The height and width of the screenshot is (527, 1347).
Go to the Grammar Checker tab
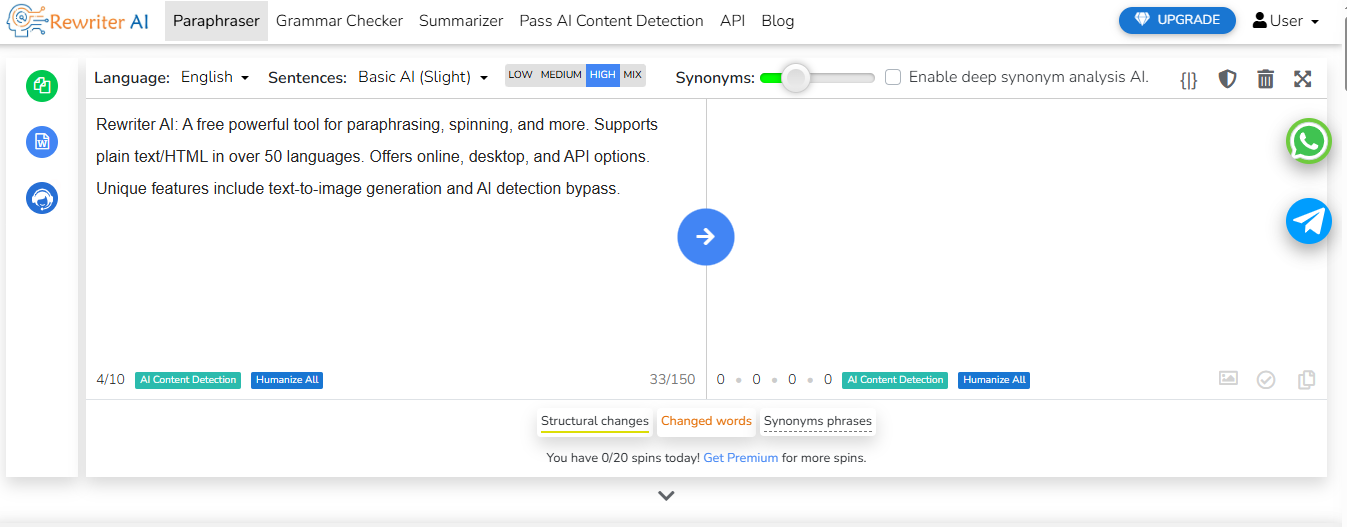point(339,21)
